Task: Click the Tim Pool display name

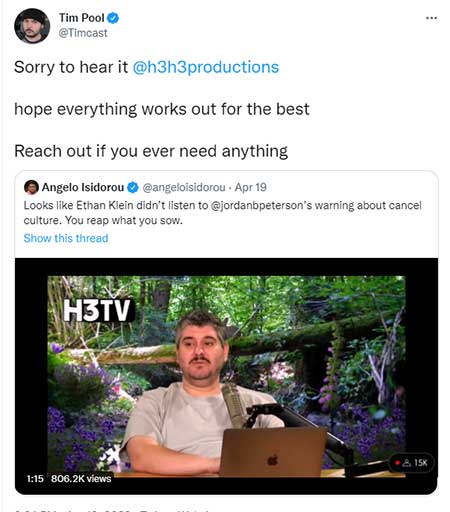Action: coord(82,18)
